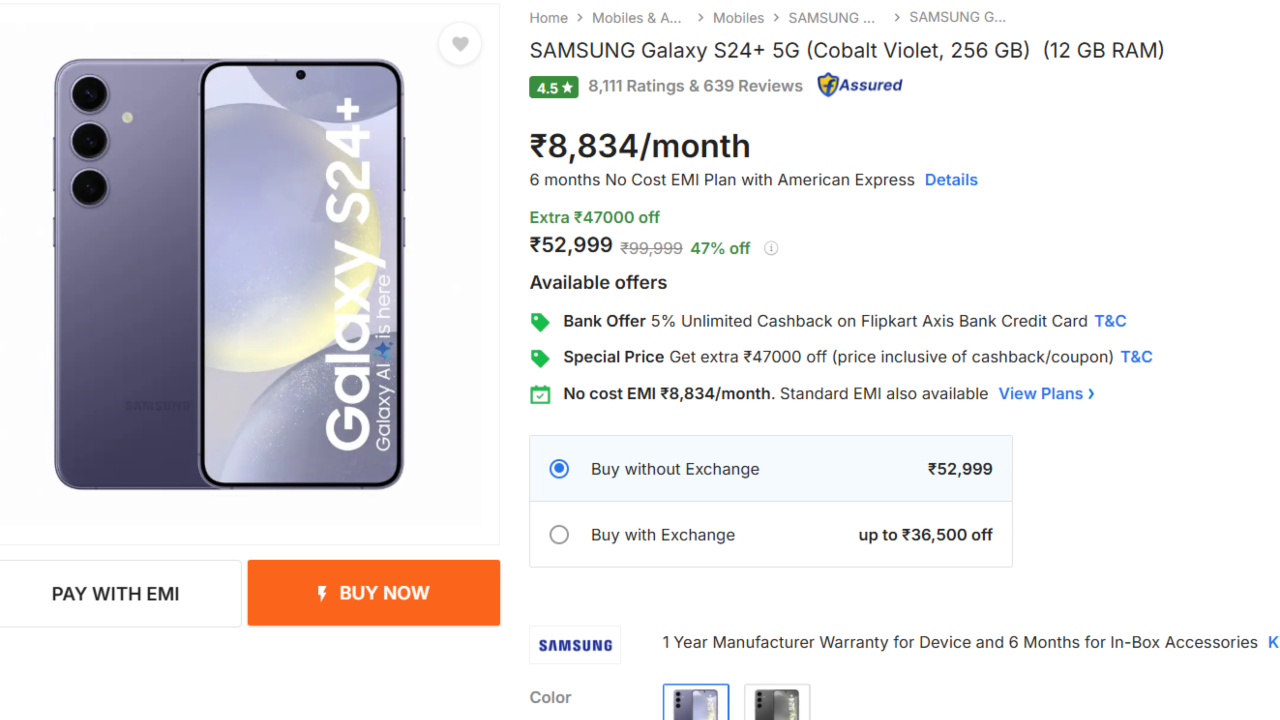Screen dimensions: 1280x720
Task: Open Details link for EMI plan
Action: pyautogui.click(x=951, y=180)
